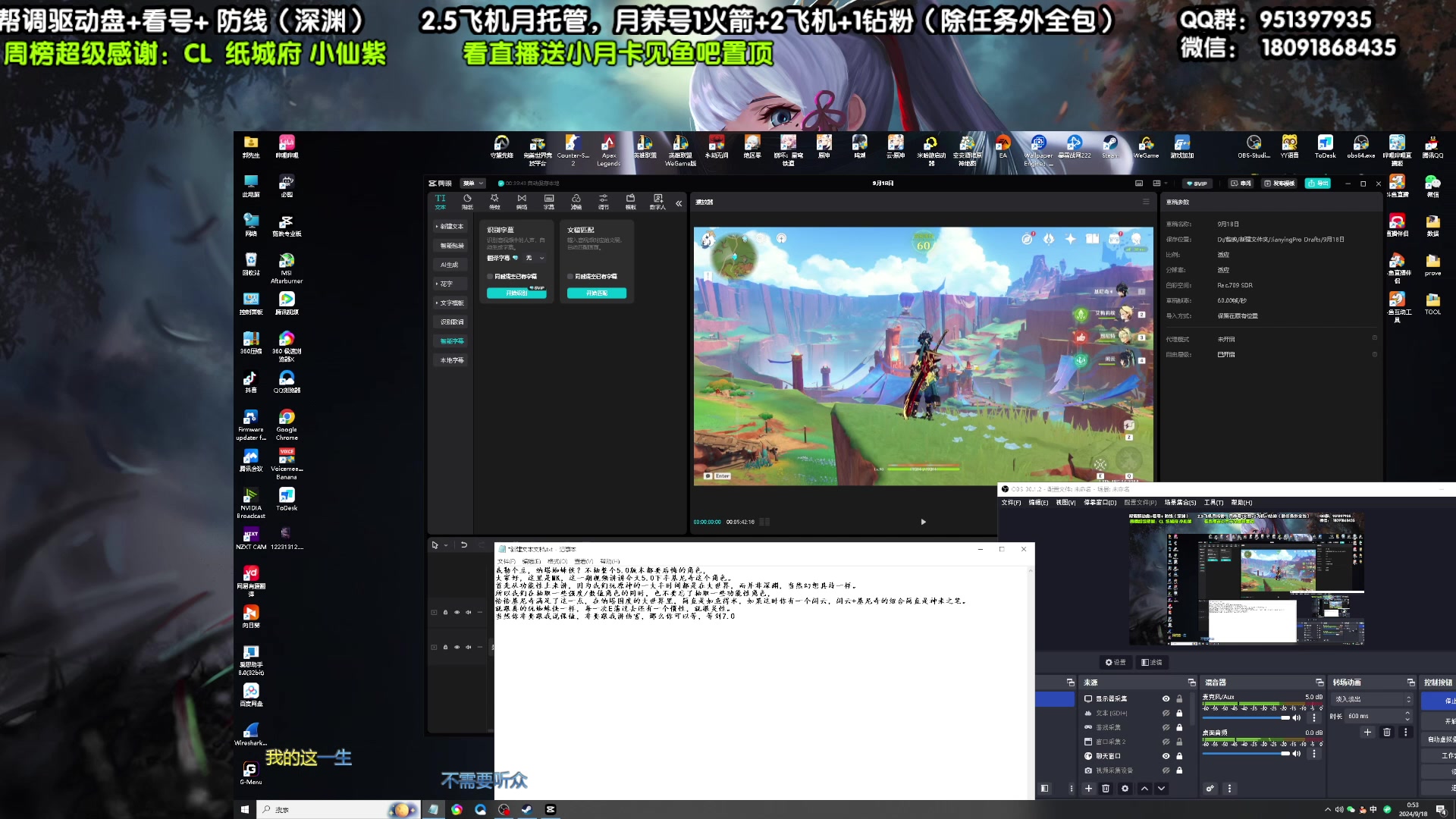Click the undo arrow in JianYing timeline

pyautogui.click(x=464, y=544)
